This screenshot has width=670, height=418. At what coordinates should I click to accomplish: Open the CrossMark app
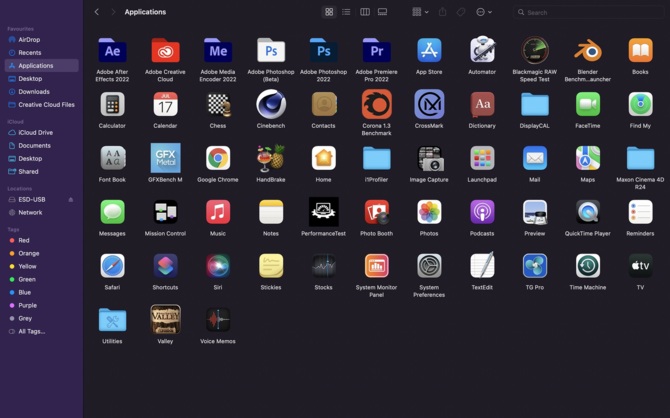pyautogui.click(x=429, y=104)
